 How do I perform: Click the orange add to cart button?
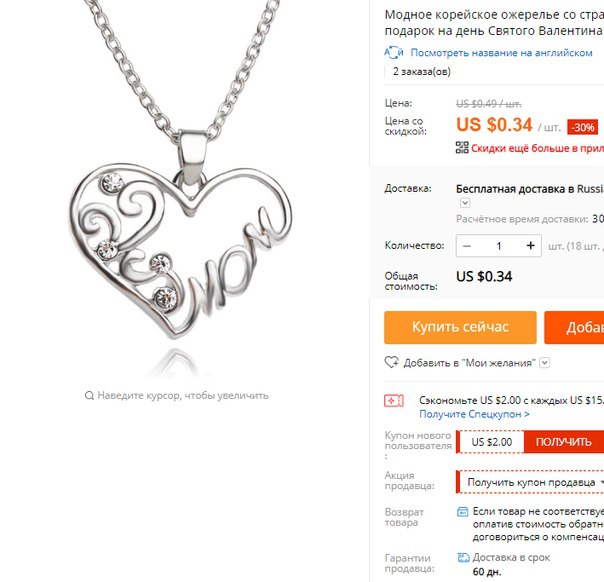574,327
